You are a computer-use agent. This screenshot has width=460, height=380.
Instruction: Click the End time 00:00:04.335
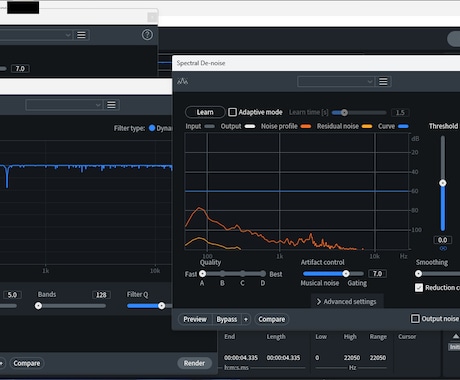point(241,358)
